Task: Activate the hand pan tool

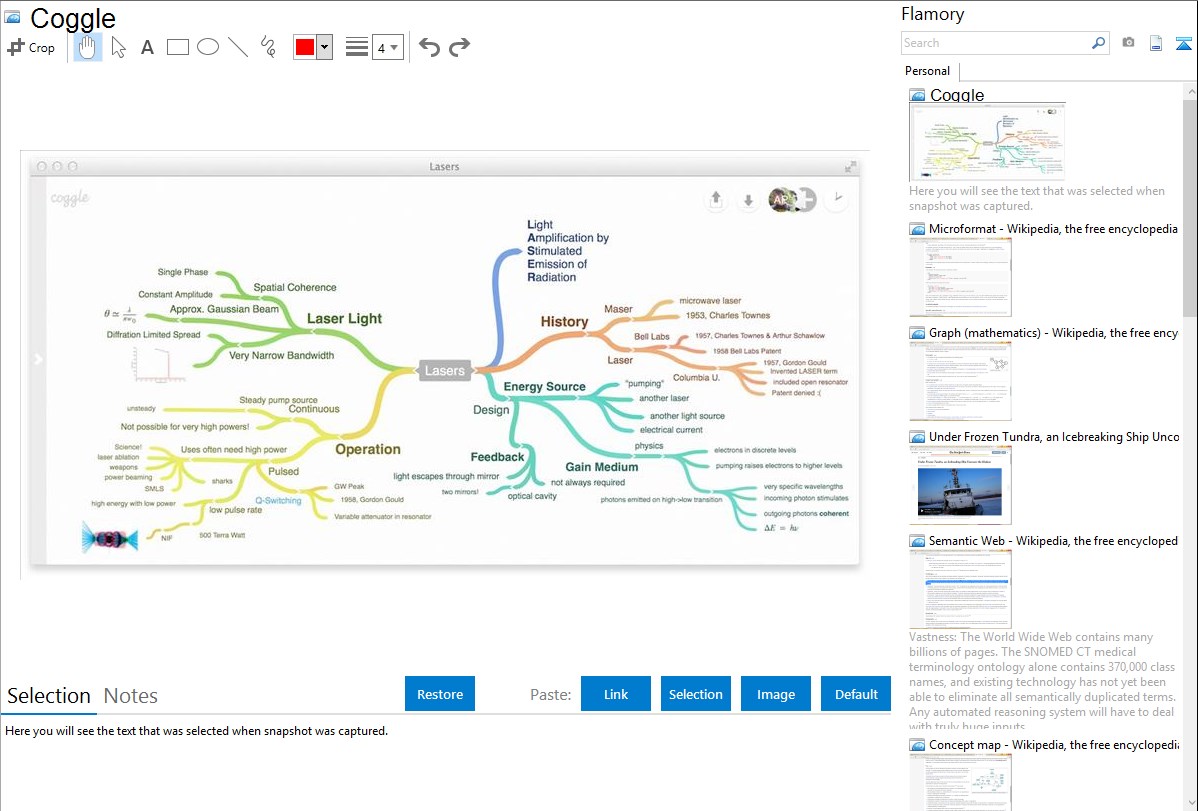Action: coord(88,47)
